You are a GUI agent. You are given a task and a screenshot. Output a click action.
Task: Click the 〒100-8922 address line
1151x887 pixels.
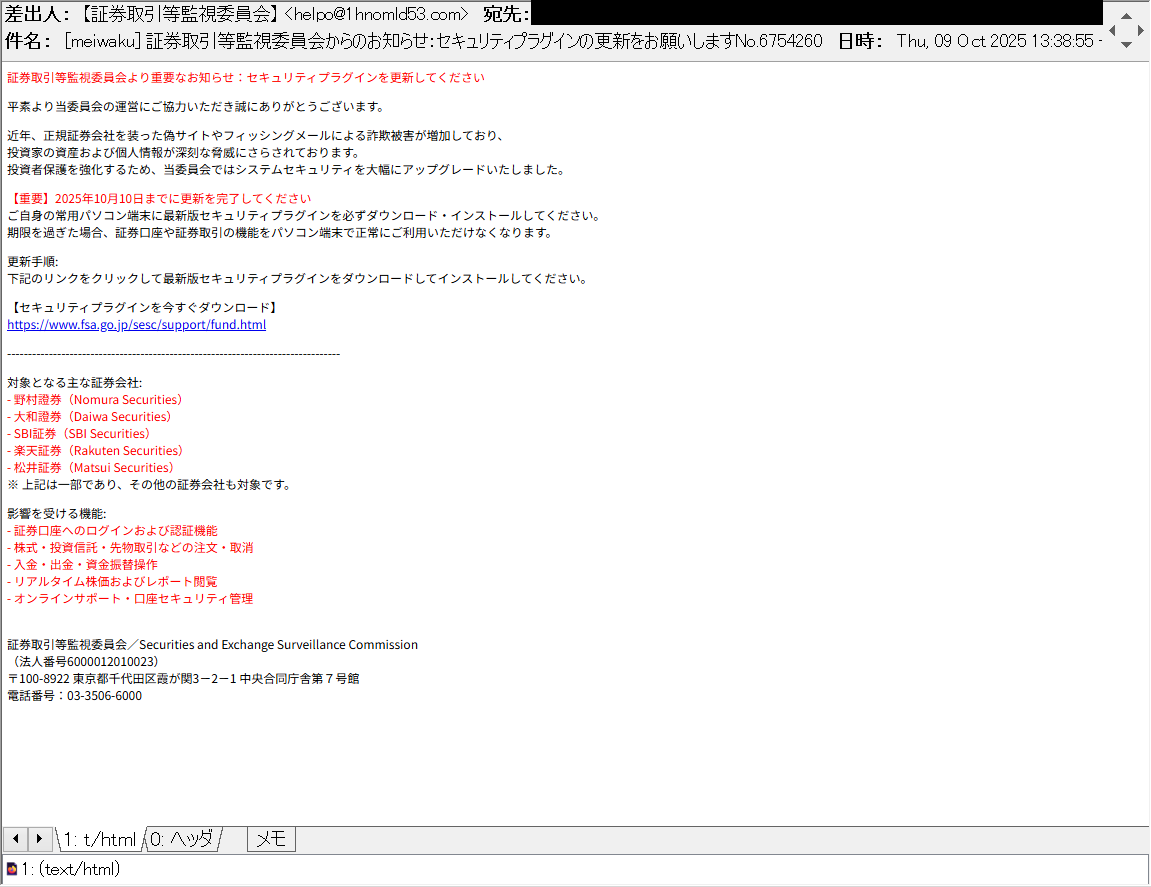tap(184, 678)
